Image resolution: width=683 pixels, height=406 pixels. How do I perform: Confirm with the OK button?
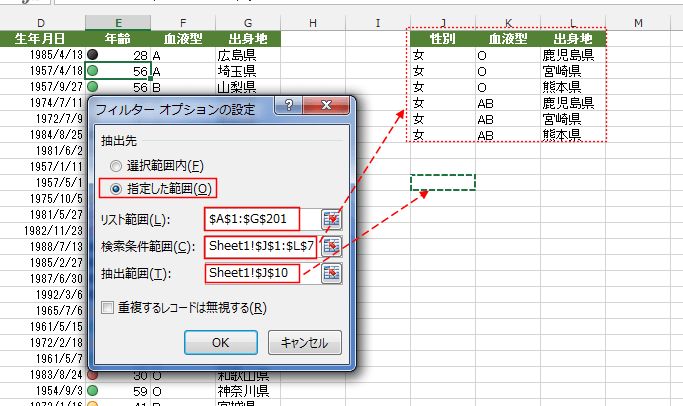point(220,342)
